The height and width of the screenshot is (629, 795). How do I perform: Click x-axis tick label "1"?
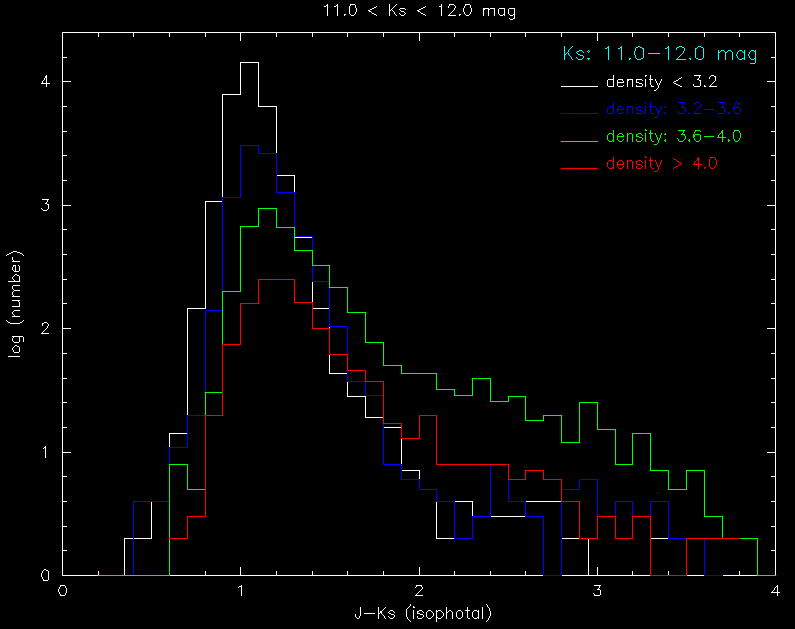pos(241,592)
